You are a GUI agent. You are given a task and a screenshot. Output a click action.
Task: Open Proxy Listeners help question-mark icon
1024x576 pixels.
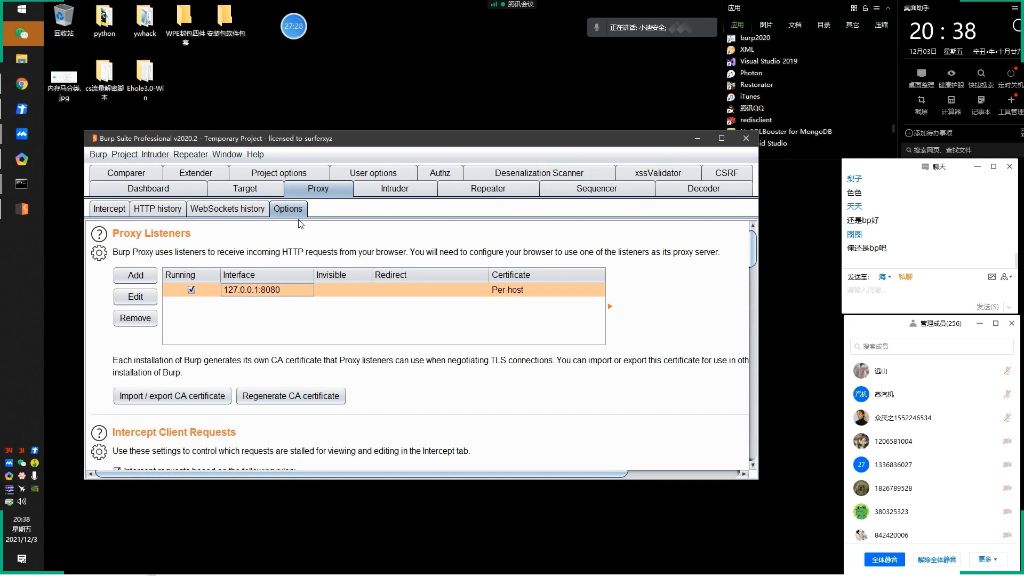click(99, 234)
